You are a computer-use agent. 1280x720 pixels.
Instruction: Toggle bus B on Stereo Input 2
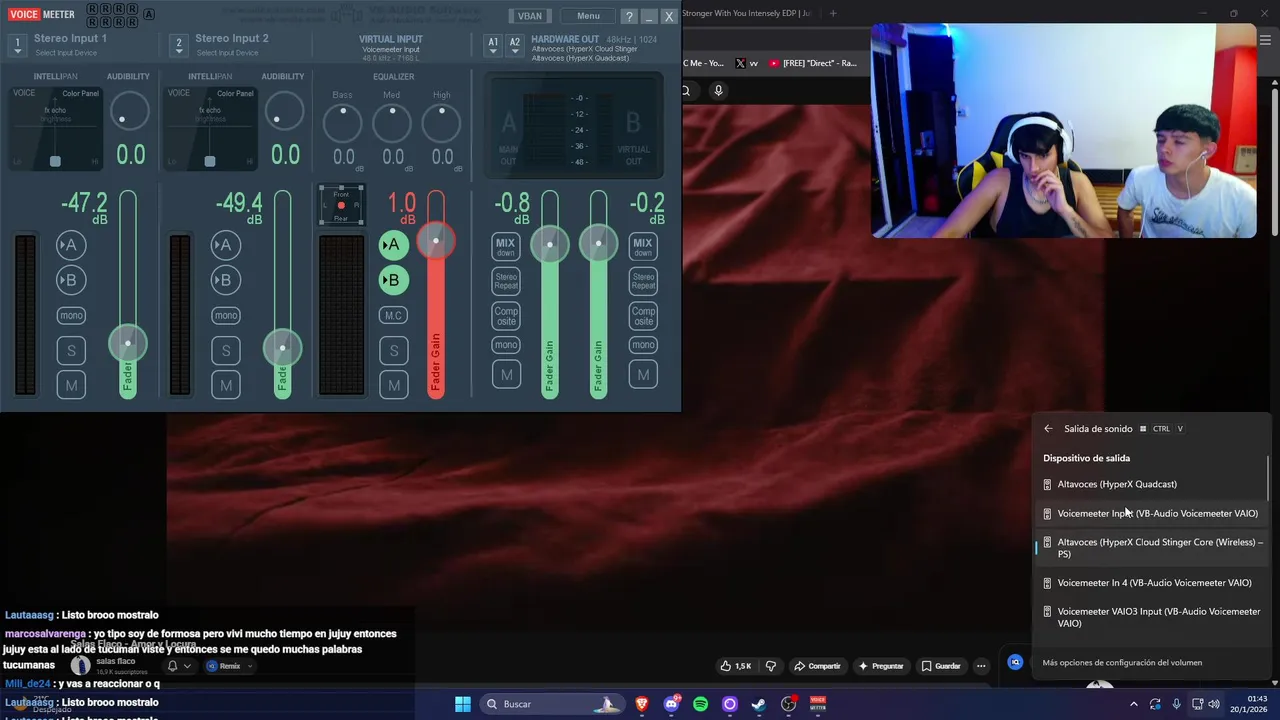coord(226,280)
